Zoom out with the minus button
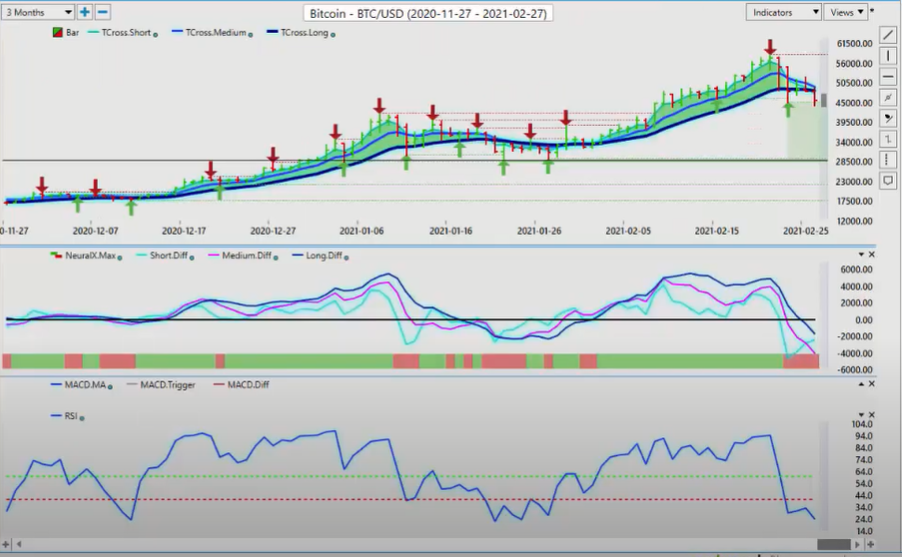The height and width of the screenshot is (557, 902). 102,12
